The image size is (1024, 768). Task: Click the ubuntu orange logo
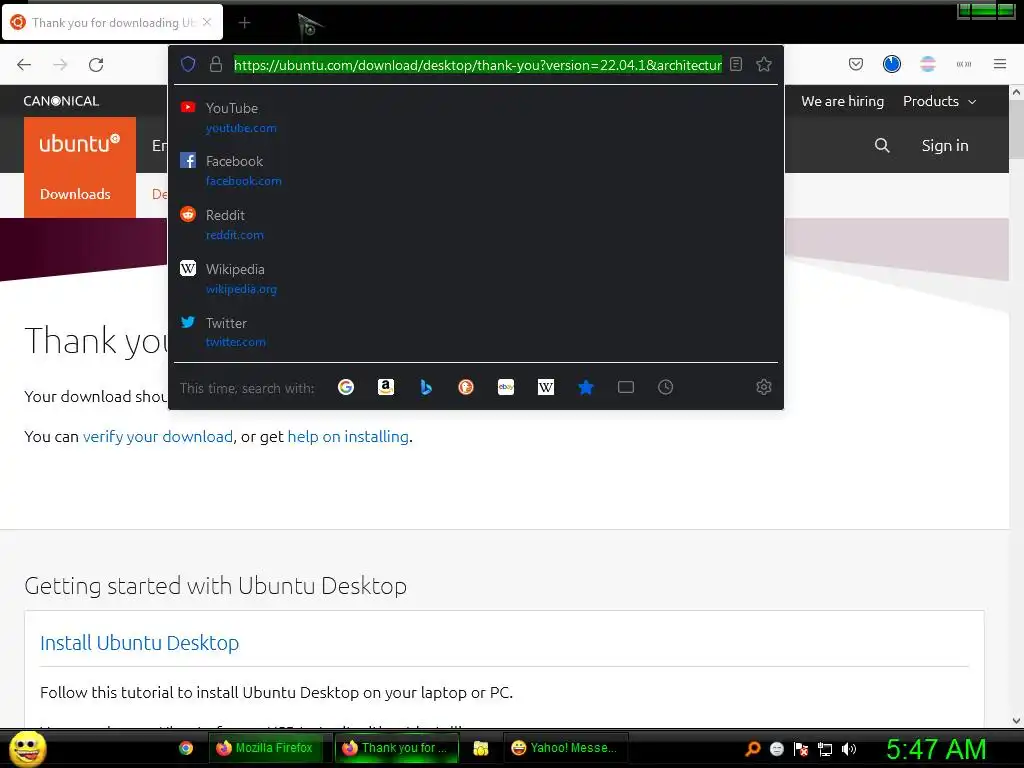tap(80, 143)
